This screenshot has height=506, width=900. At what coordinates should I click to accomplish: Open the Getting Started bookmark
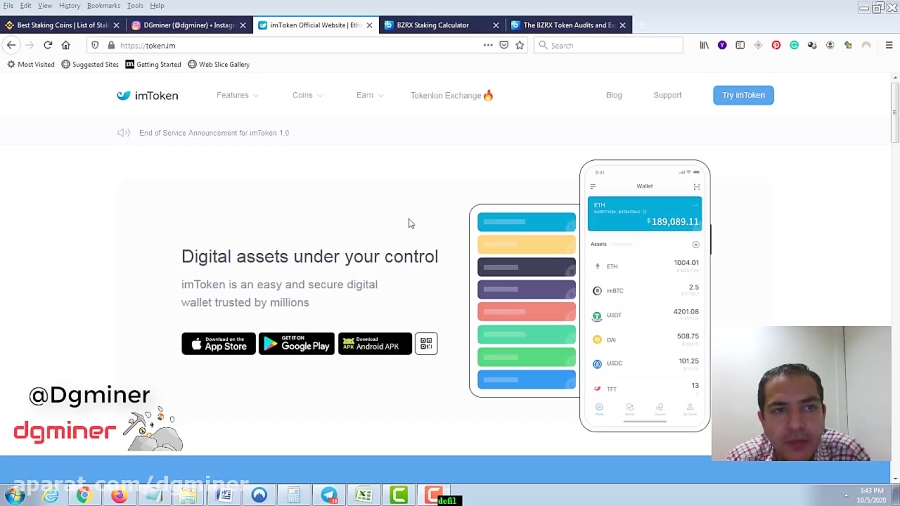tap(153, 64)
